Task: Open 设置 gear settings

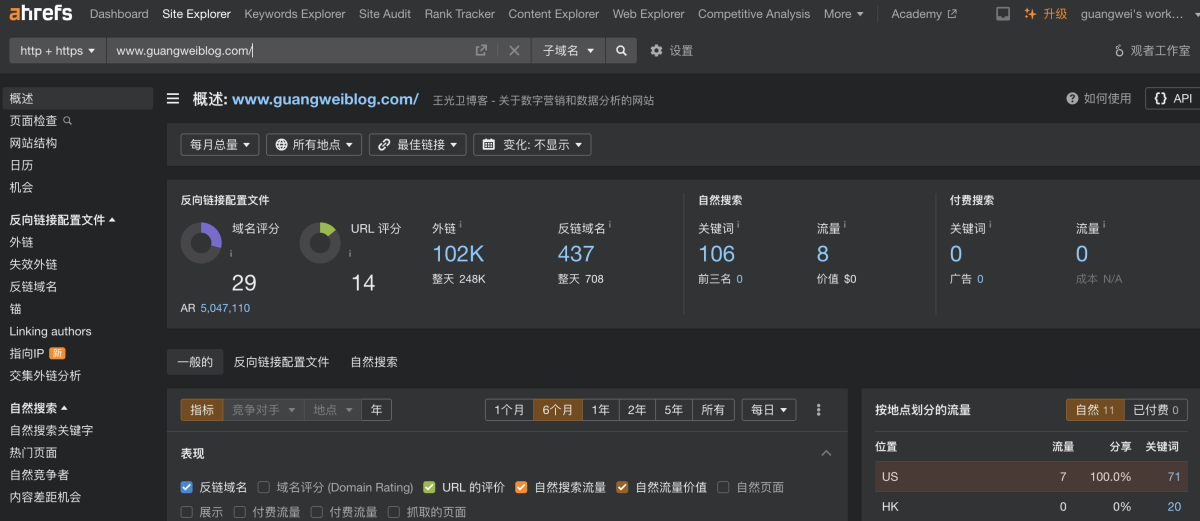Action: [x=671, y=50]
